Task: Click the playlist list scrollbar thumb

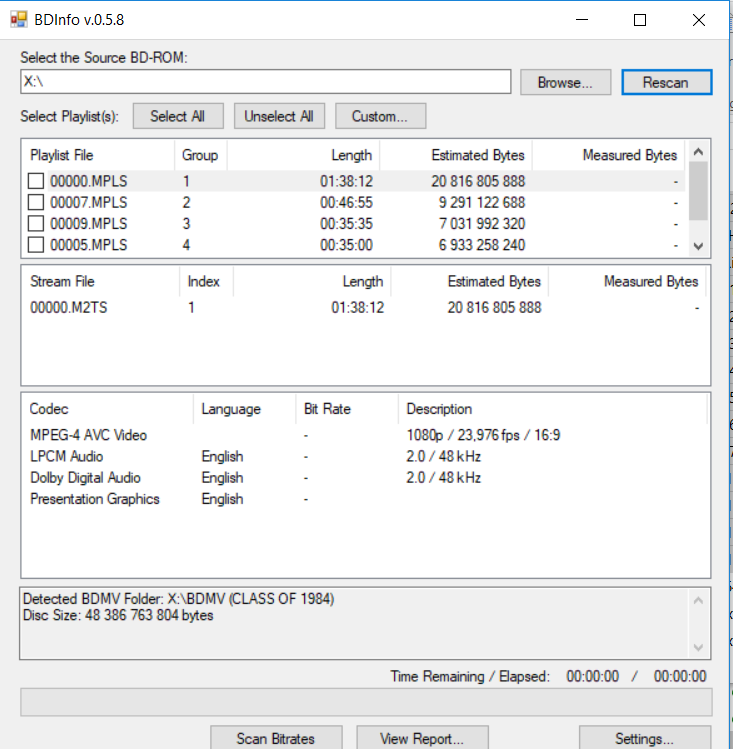Action: [698, 191]
